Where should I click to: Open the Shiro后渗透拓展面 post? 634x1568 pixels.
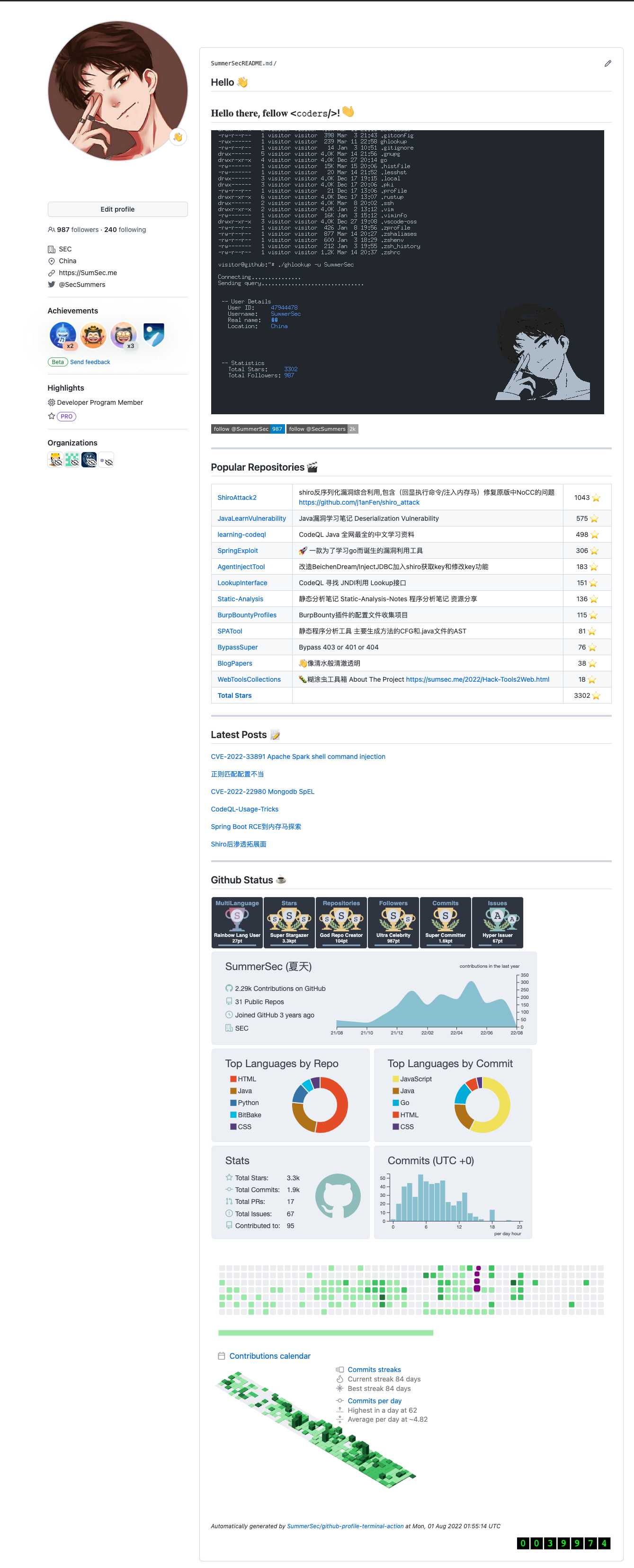[238, 844]
